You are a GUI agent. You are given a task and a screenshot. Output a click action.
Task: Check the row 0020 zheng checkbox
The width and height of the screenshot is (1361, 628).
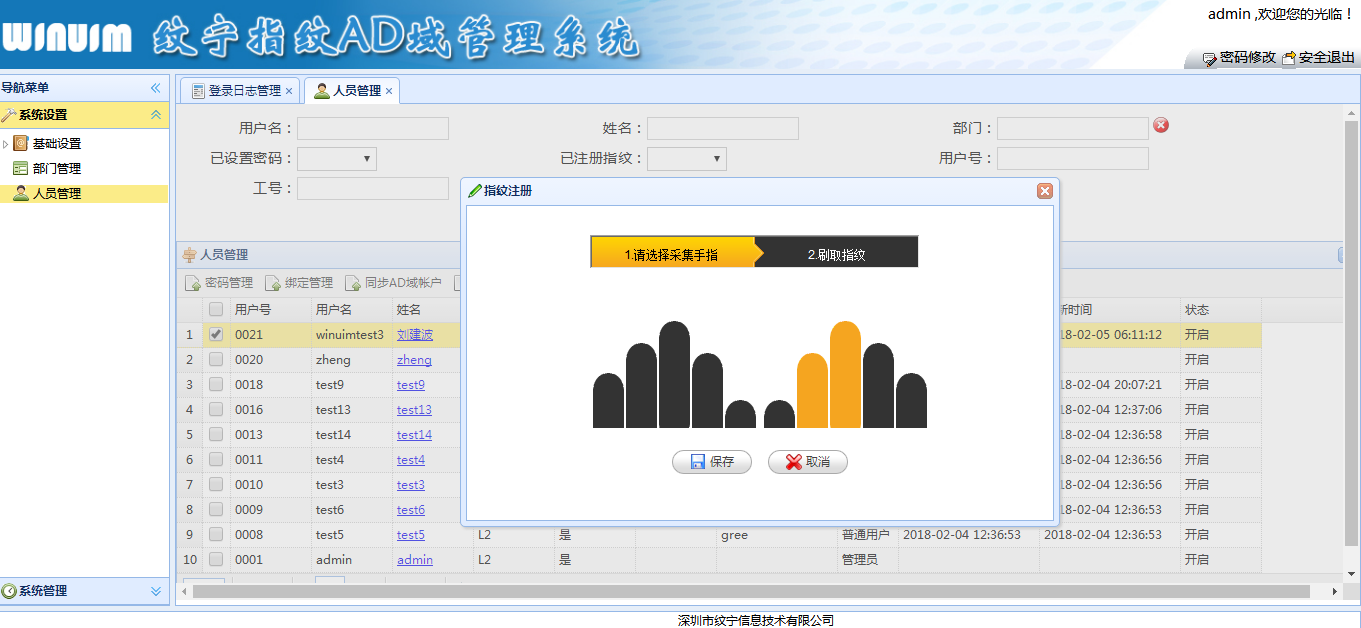coord(216,360)
